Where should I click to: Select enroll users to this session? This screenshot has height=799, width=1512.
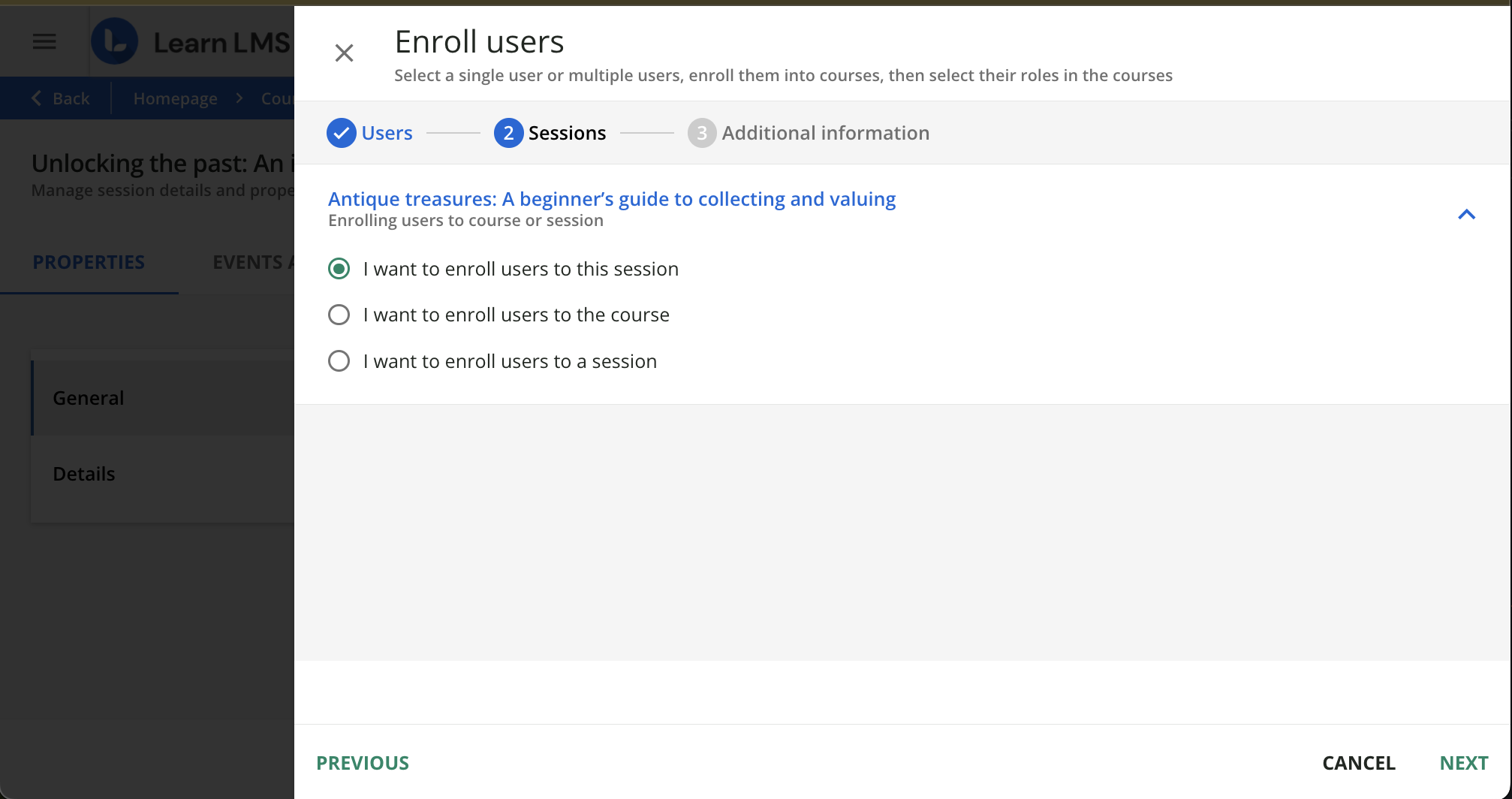pyautogui.click(x=339, y=269)
